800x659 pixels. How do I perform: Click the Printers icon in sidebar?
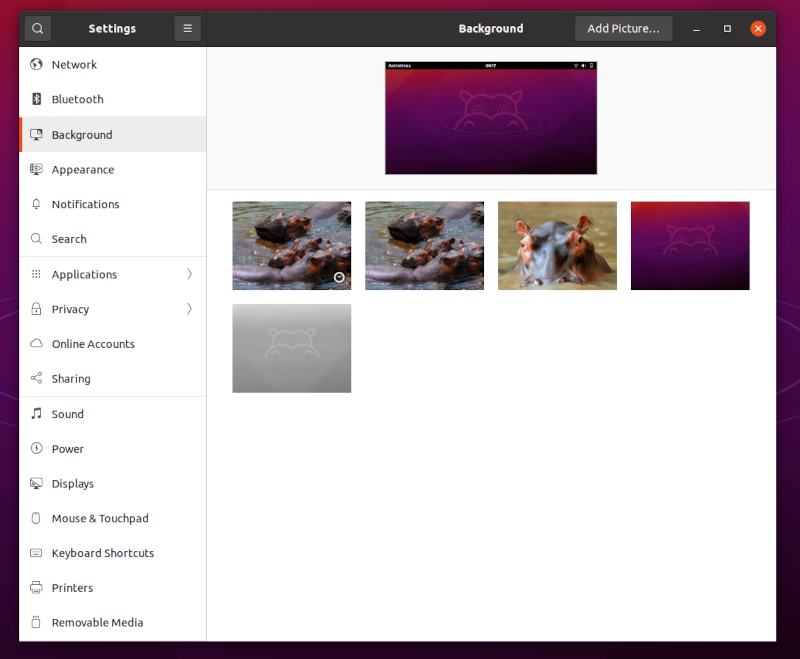36,588
